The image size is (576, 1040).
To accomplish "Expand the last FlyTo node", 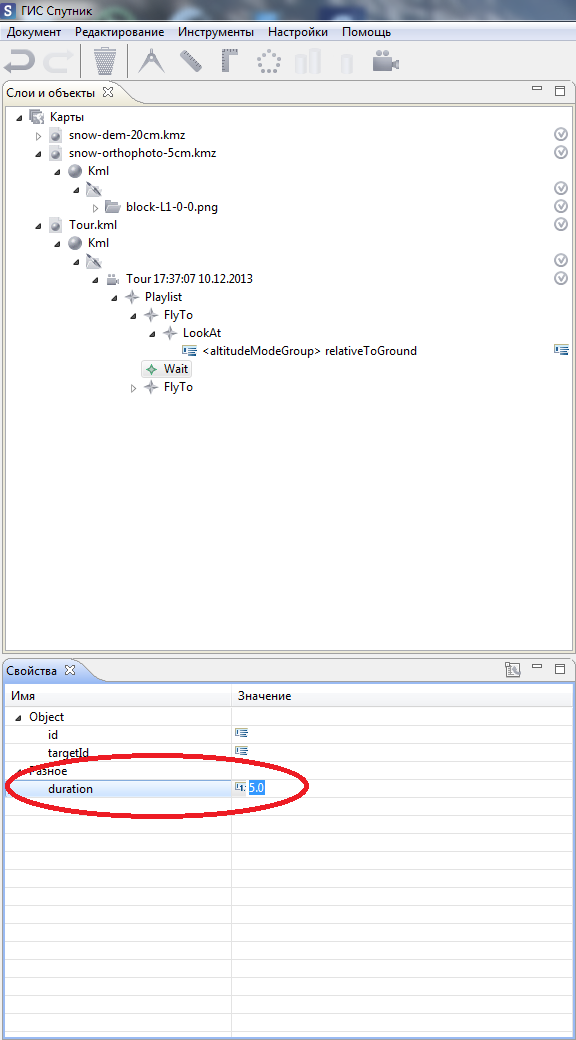I will coord(133,387).
